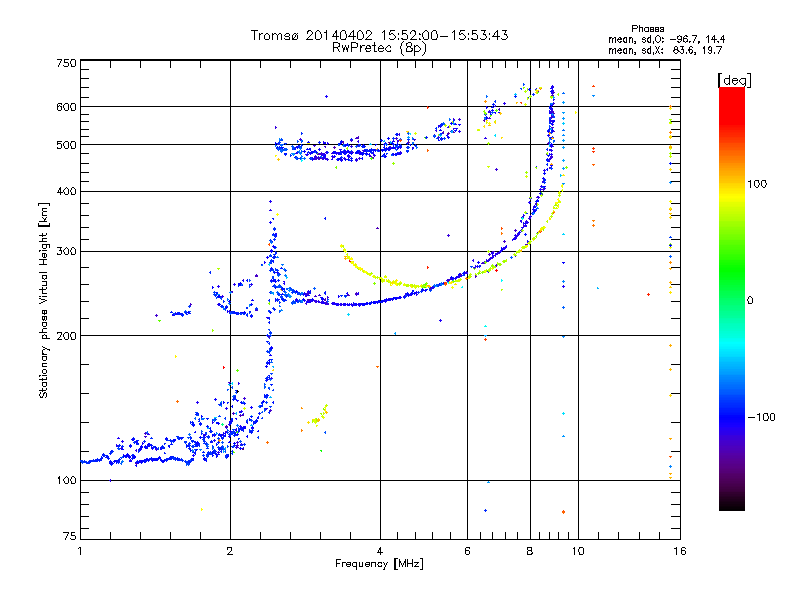Click the y-axis label '750'

tap(66, 63)
